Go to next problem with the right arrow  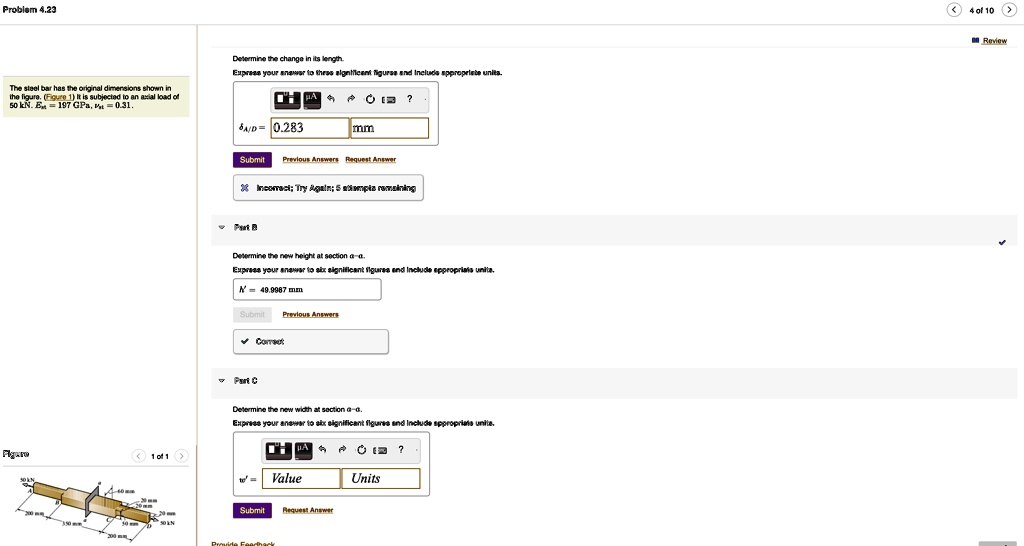pos(1009,10)
